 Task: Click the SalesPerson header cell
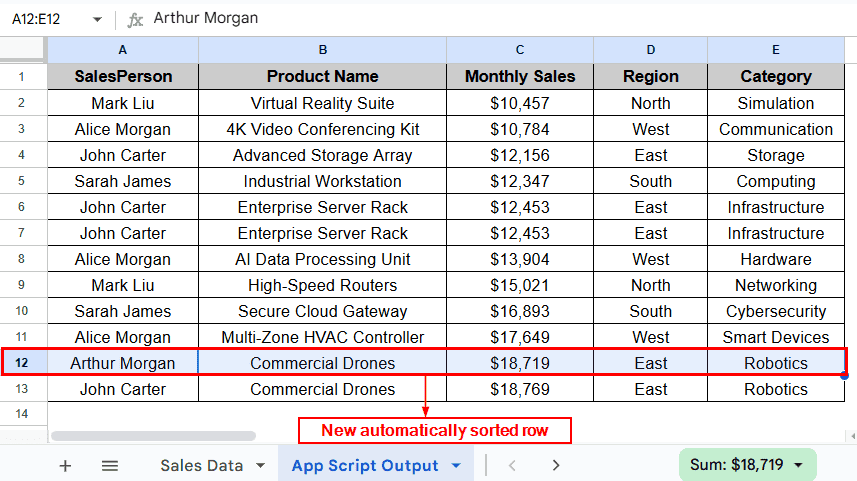click(123, 77)
